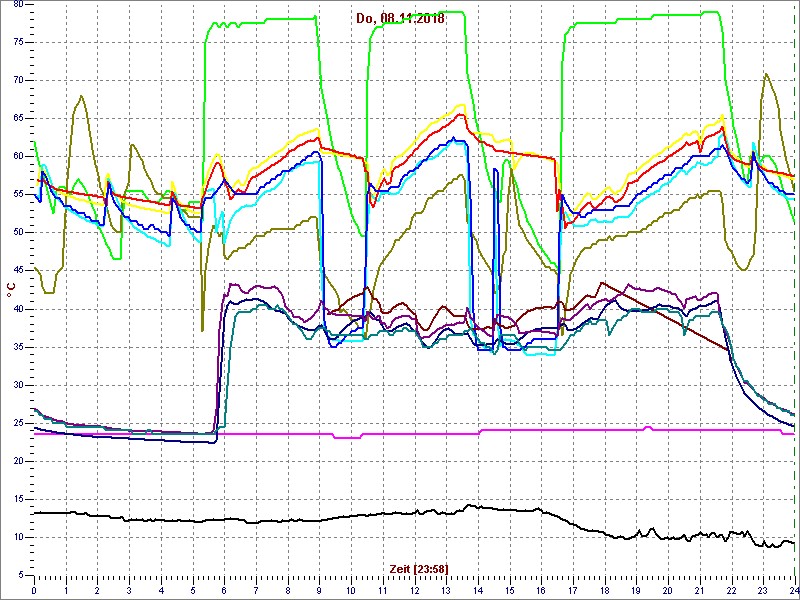Click the 65 tick on the temperature axis
Image resolution: width=800 pixels, height=600 pixels.
click(19, 118)
